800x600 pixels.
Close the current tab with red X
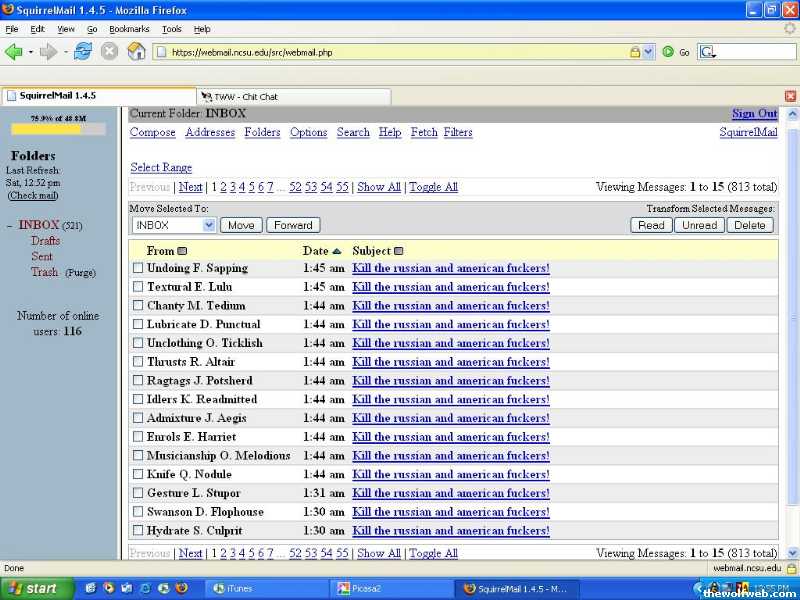point(790,96)
